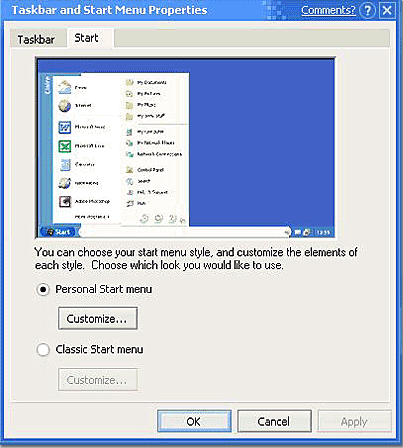
Task: Select the Classic Start menu option
Action: [x=43, y=350]
